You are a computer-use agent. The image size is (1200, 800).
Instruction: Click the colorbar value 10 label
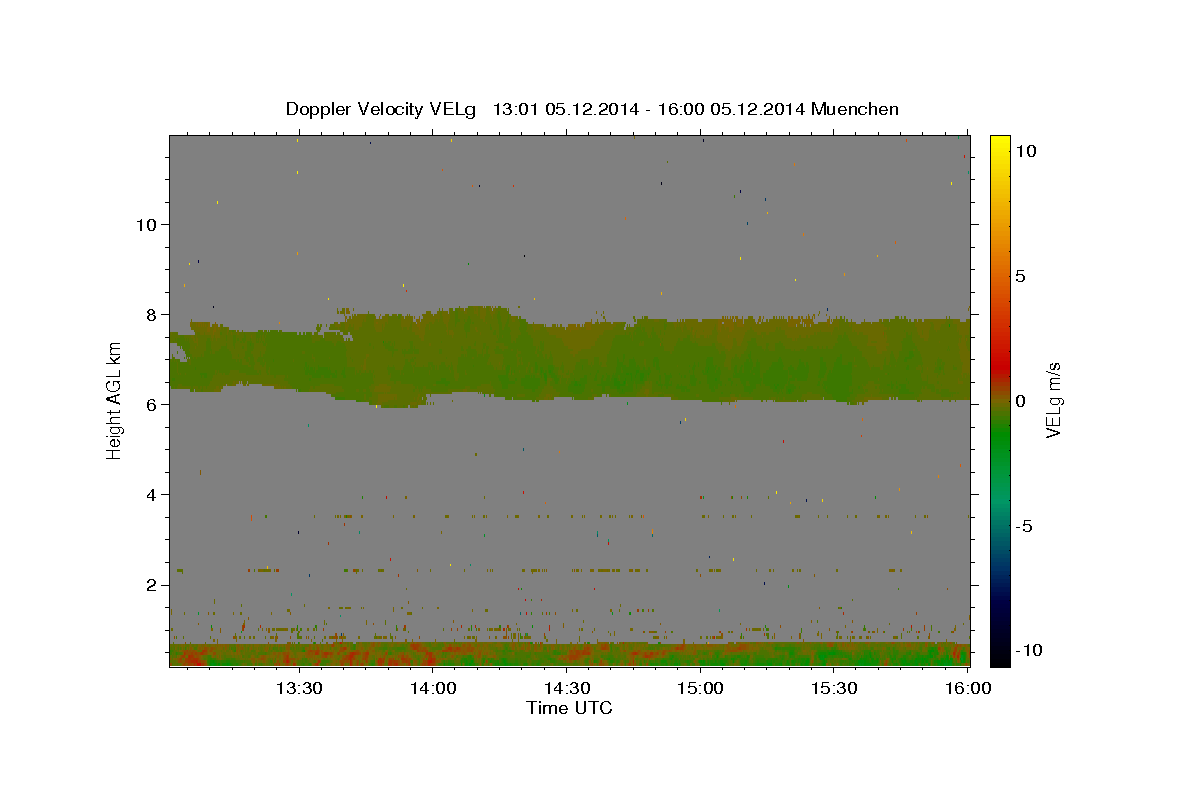(1025, 151)
